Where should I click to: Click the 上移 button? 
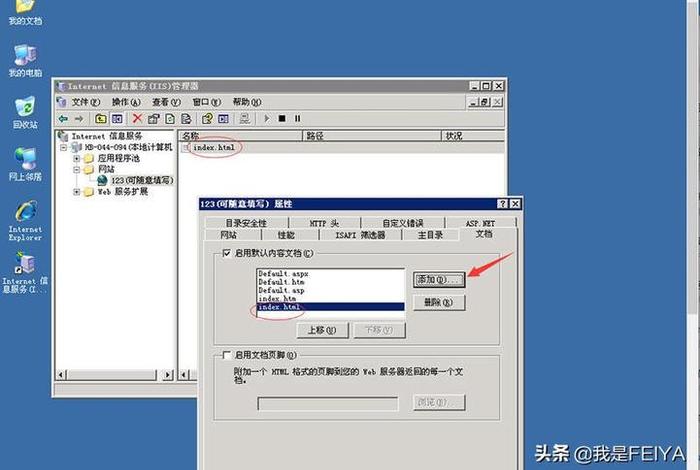point(322,330)
